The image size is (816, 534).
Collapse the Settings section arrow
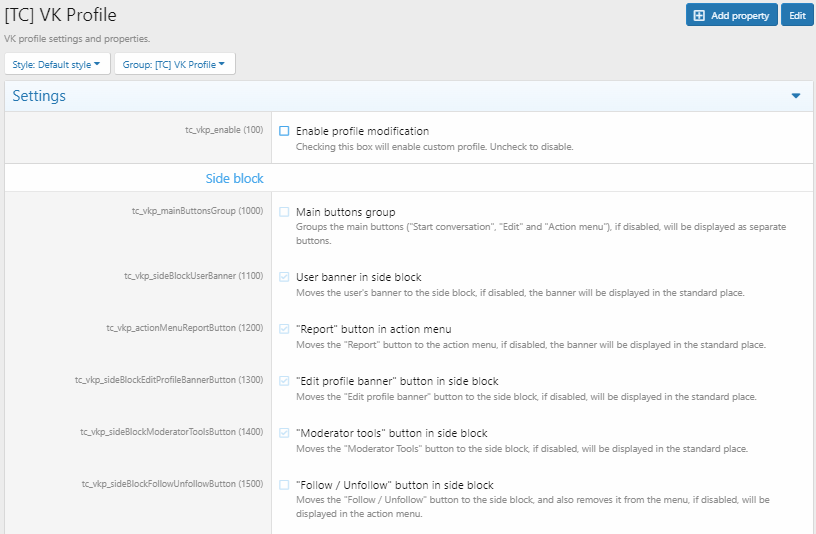pos(796,96)
